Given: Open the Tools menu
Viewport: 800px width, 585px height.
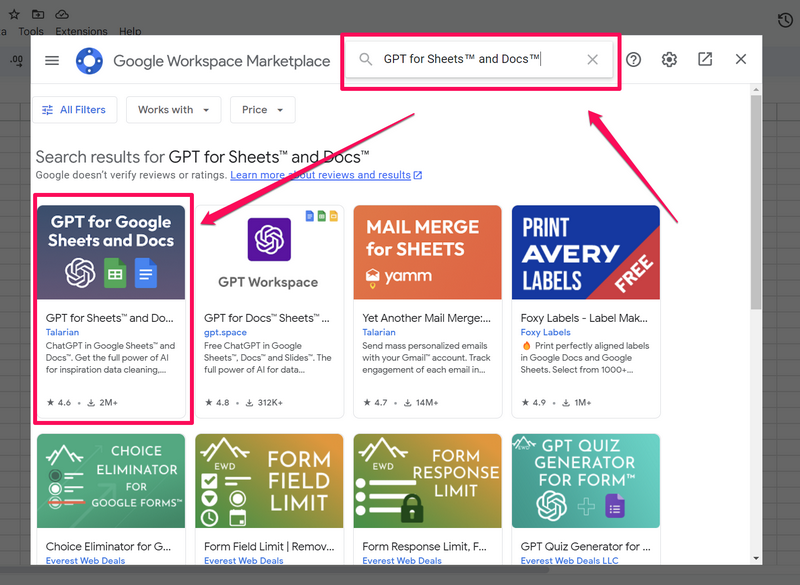Looking at the screenshot, I should (31, 30).
